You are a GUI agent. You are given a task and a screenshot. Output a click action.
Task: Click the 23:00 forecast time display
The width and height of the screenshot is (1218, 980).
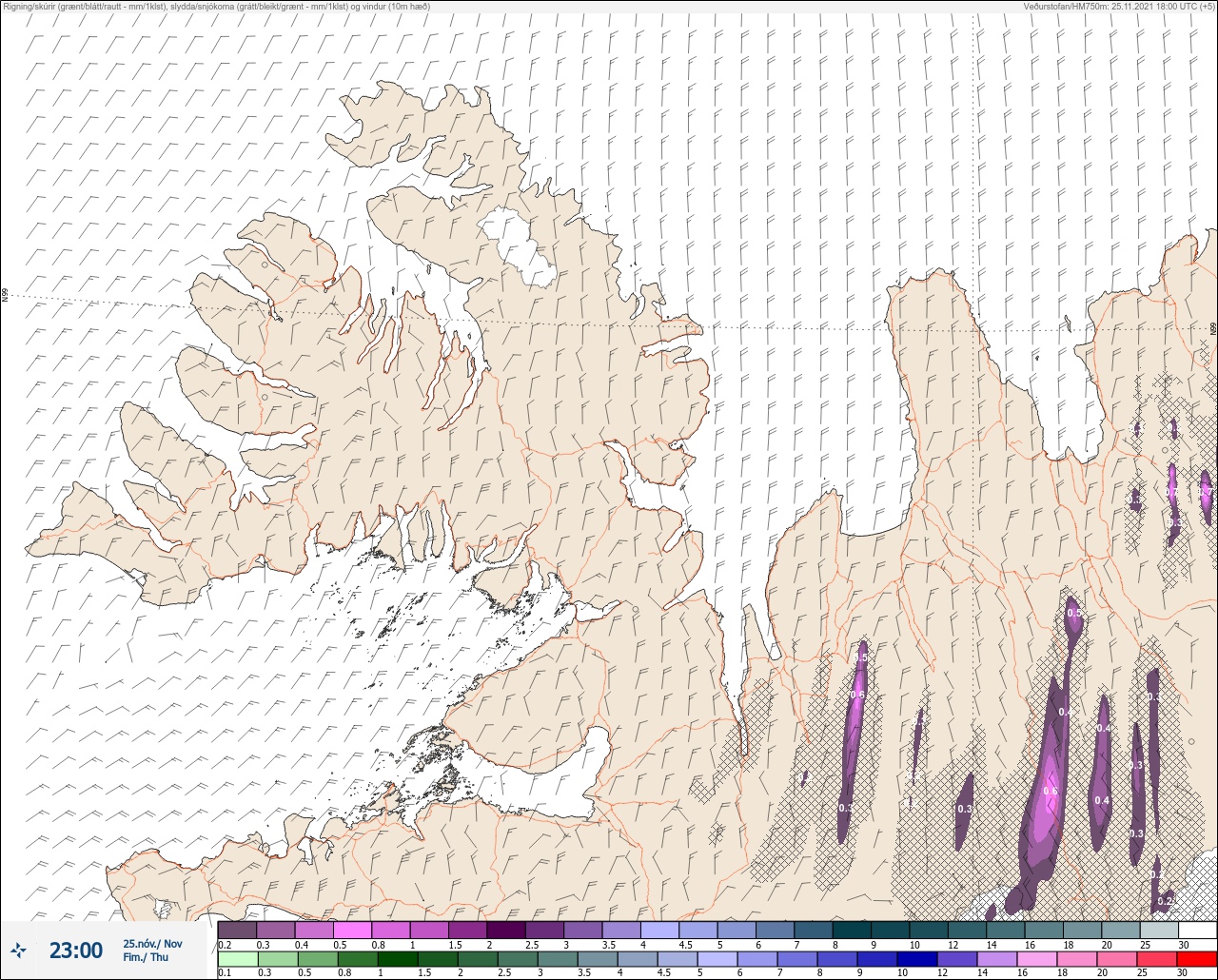(x=76, y=951)
